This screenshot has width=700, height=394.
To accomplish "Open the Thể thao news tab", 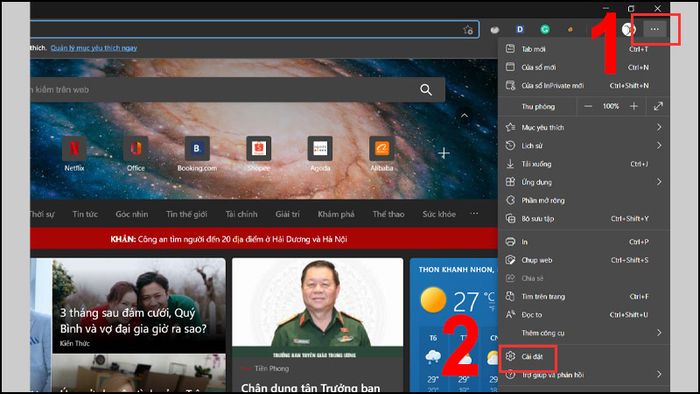I will tap(388, 214).
